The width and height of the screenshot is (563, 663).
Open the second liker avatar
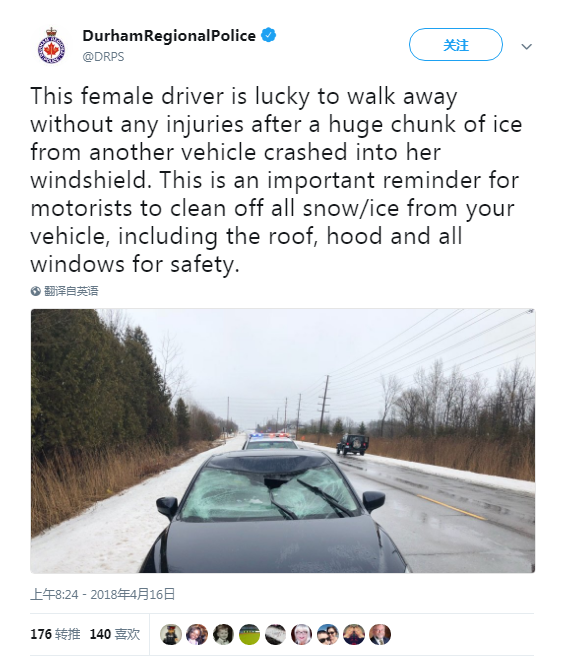(197, 634)
